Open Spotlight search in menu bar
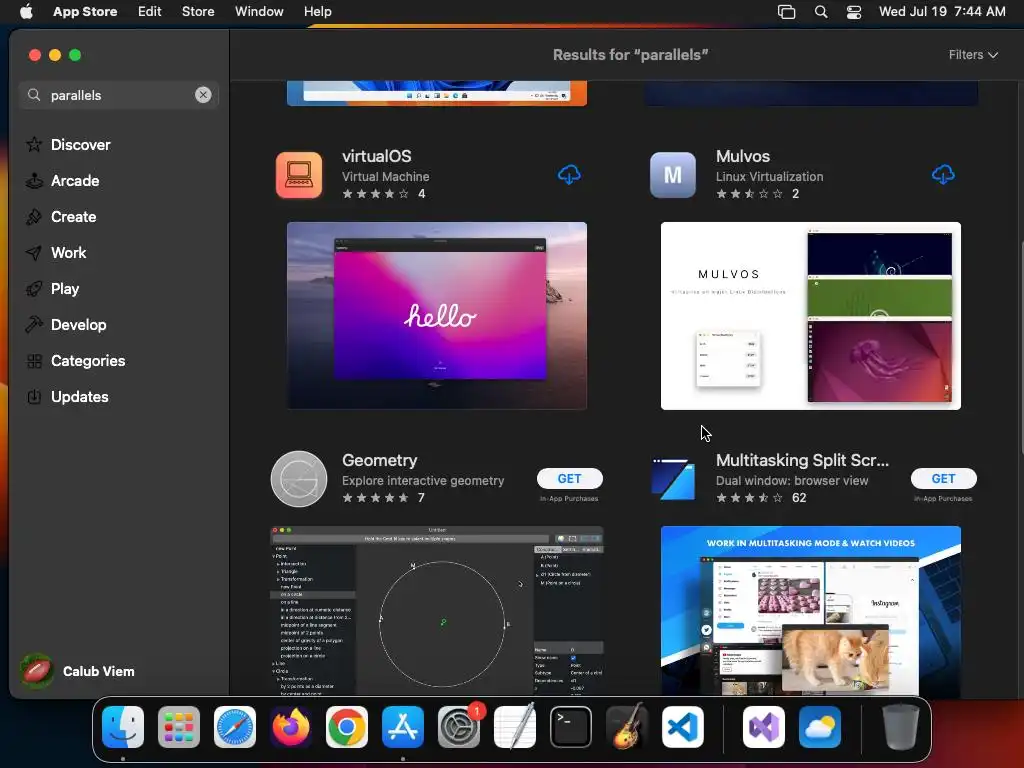This screenshot has width=1024, height=768. click(821, 11)
